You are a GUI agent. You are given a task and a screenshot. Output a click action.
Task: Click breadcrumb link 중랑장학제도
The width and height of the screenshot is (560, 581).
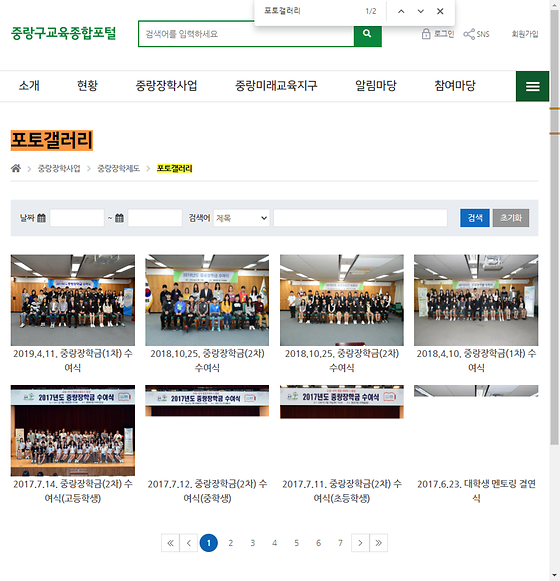[x=119, y=169]
